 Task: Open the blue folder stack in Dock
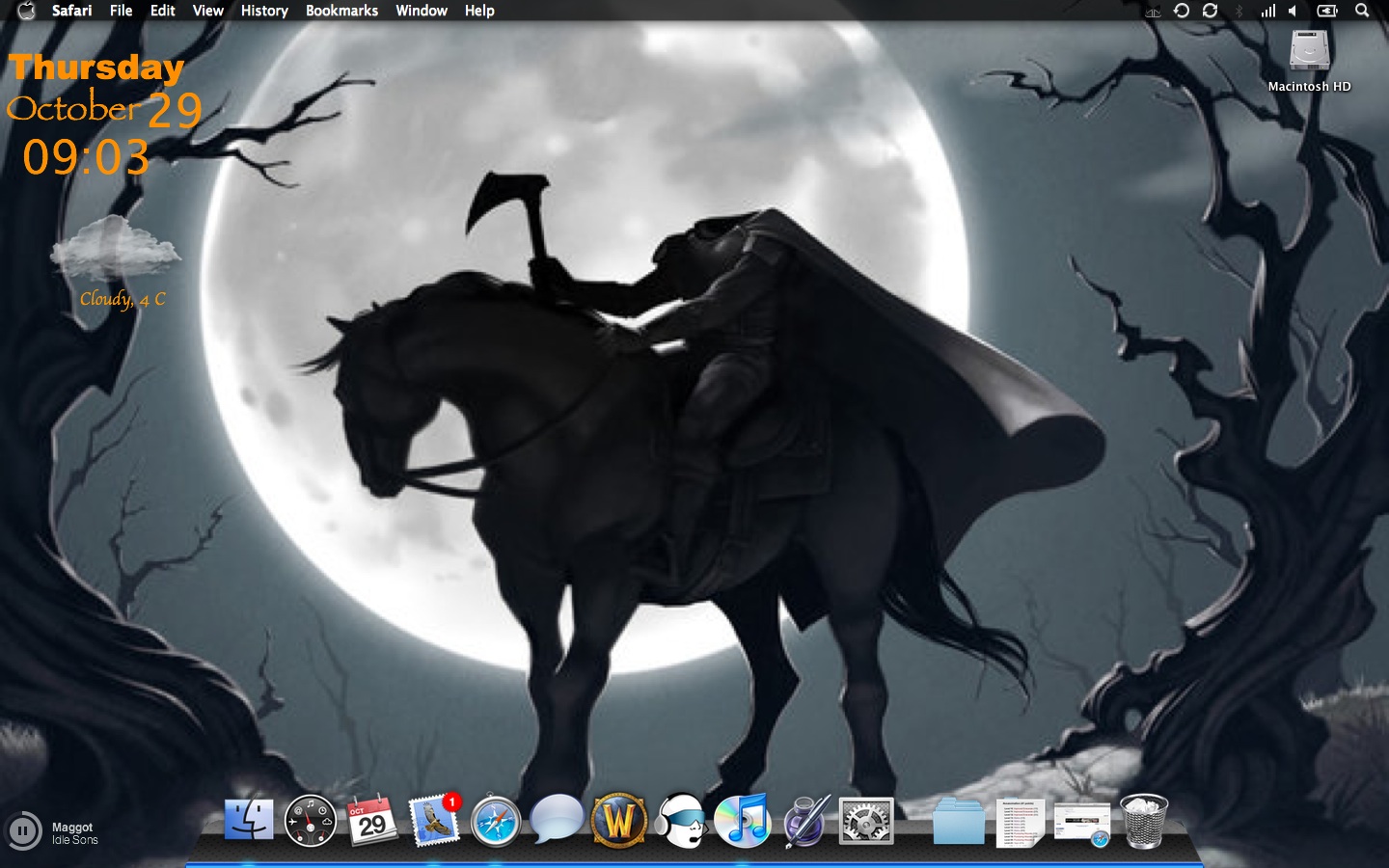click(959, 822)
